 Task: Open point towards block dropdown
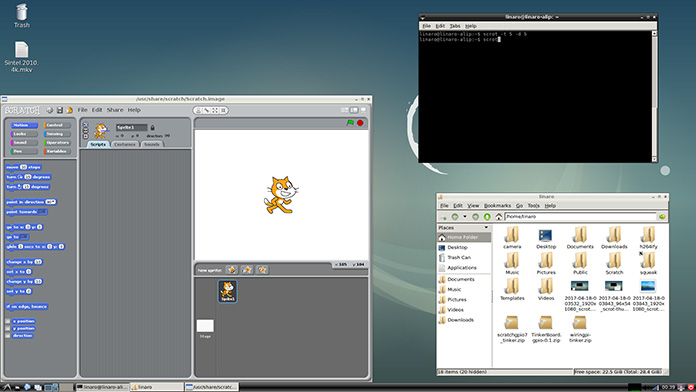click(42, 212)
